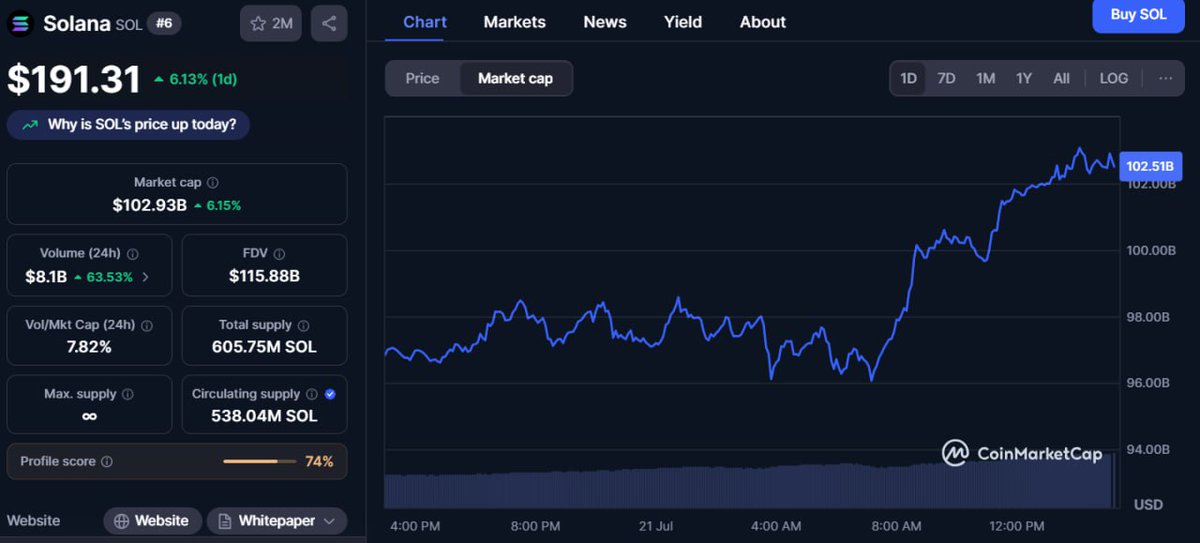Viewport: 1200px width, 543px height.
Task: Click the Profile score info icon
Action: (107, 462)
